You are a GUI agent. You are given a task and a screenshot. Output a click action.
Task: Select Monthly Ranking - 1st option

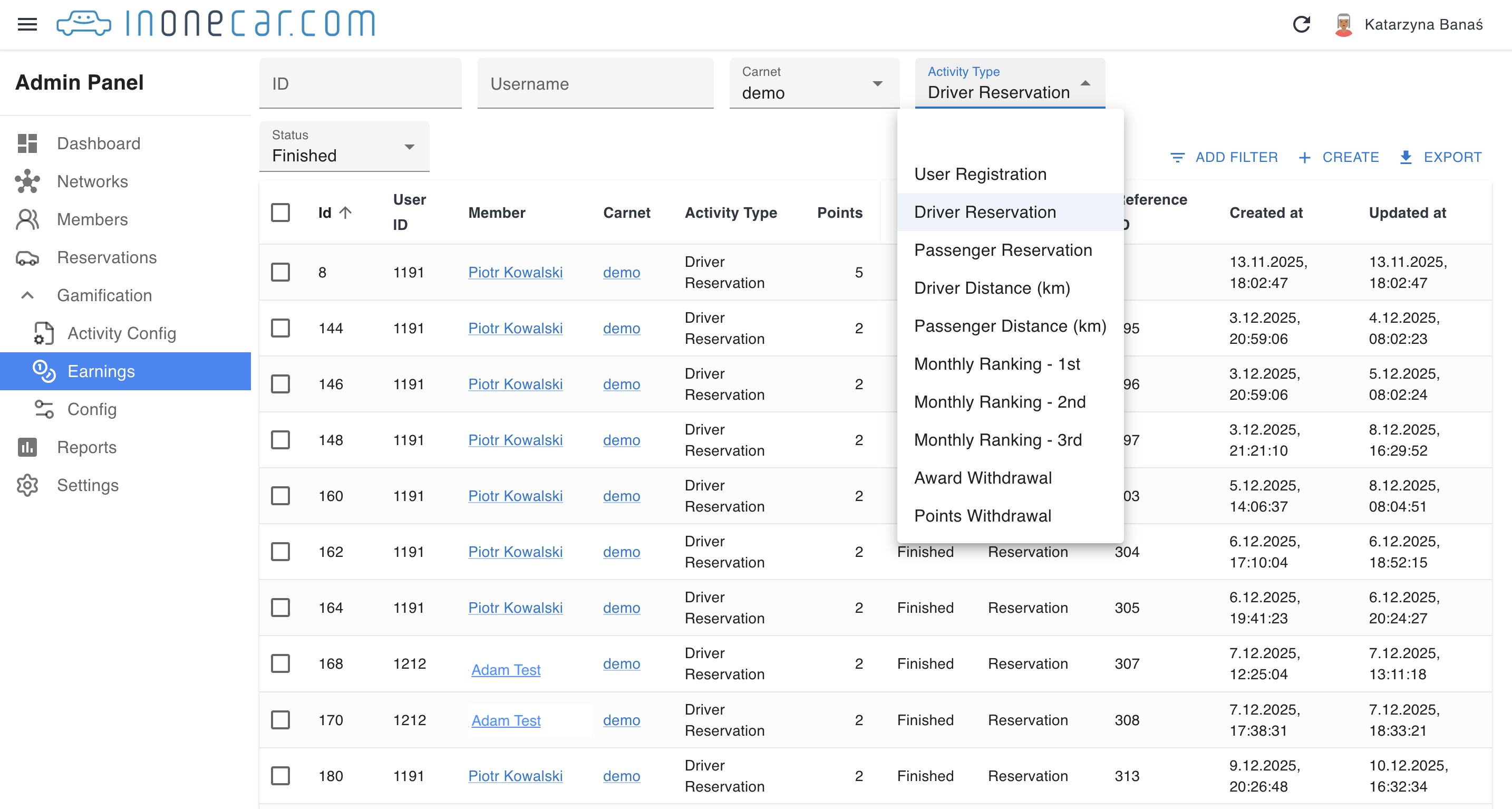[x=996, y=364]
